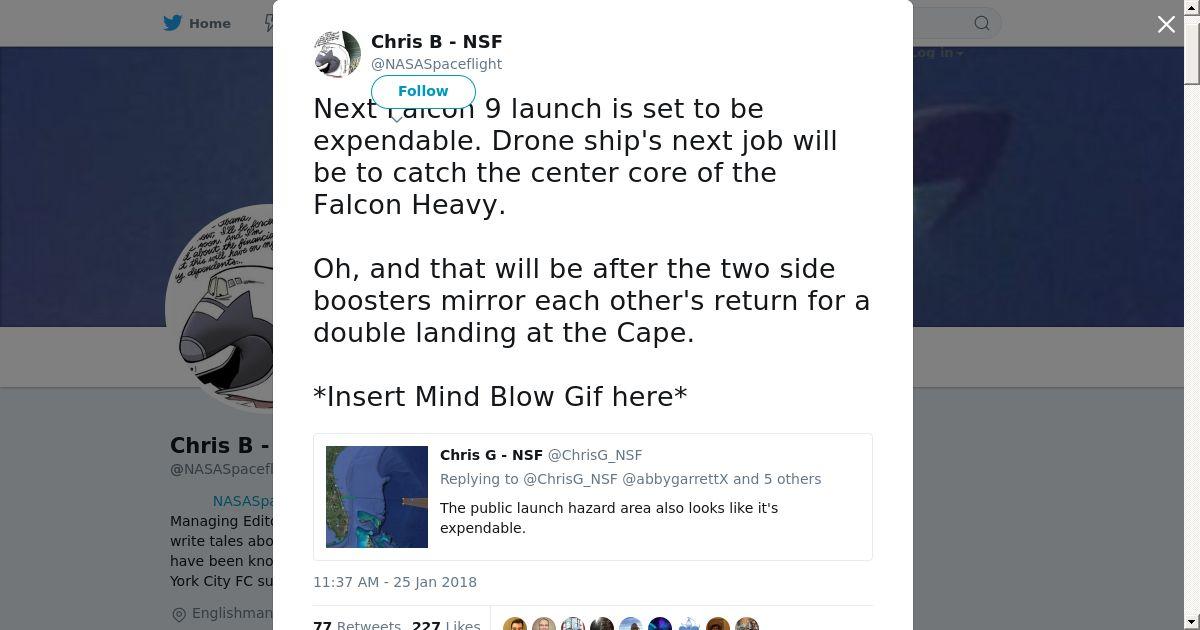Image resolution: width=1200 pixels, height=630 pixels.
Task: Click the last liker avatar in row
Action: [747, 624]
